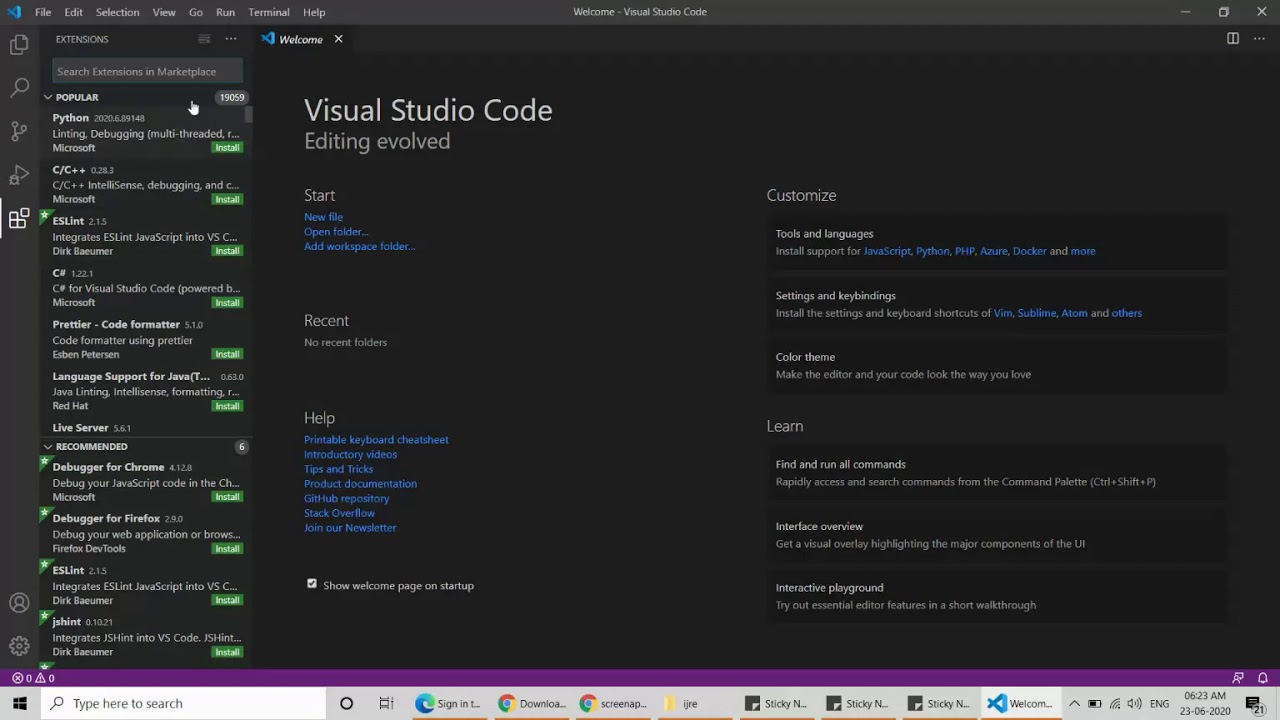
Task: Install Debugger for Chrome extension
Action: [227, 497]
